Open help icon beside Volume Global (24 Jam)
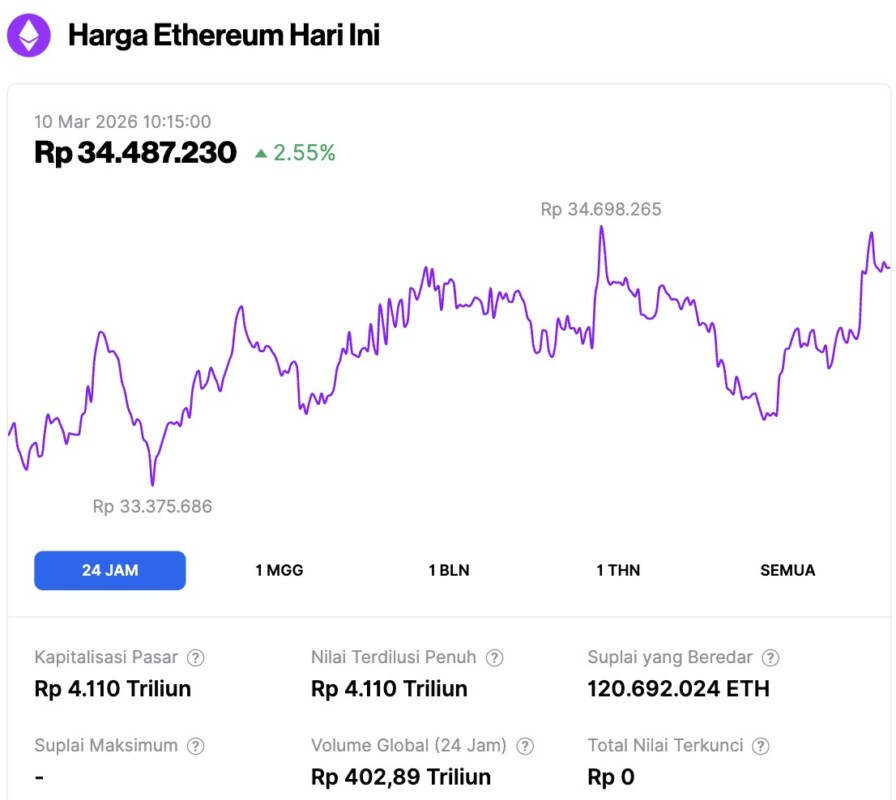This screenshot has width=896, height=800. coord(525,746)
